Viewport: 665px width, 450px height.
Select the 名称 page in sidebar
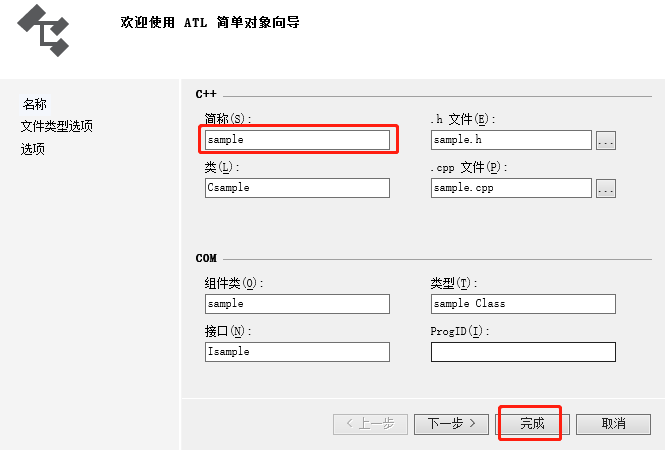[x=34, y=104]
